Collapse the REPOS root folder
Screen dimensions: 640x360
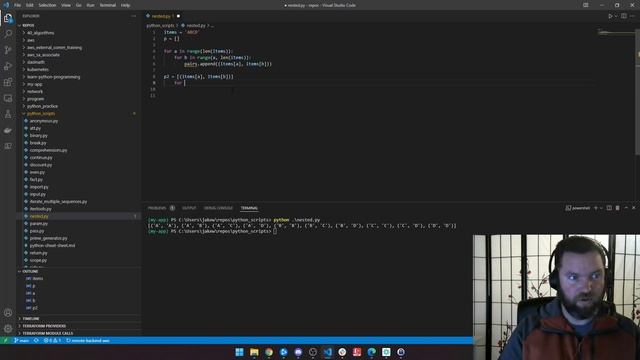point(28,25)
